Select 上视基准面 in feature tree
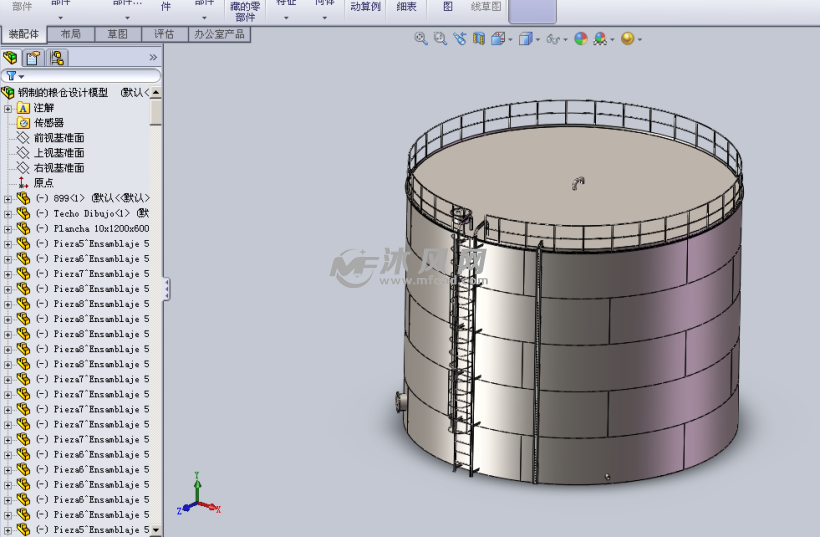This screenshot has width=820, height=537. [x=59, y=153]
